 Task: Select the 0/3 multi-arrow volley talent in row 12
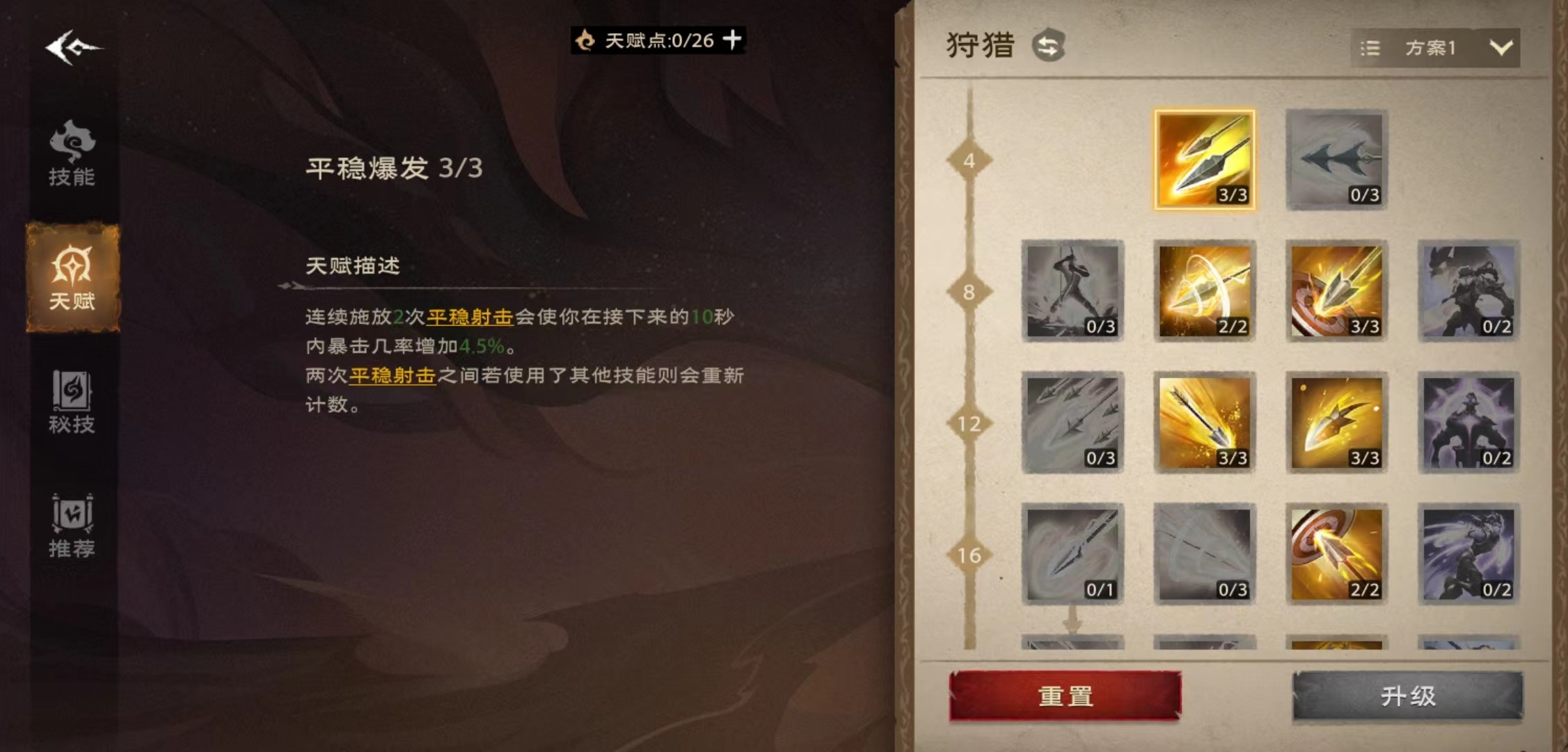1072,423
